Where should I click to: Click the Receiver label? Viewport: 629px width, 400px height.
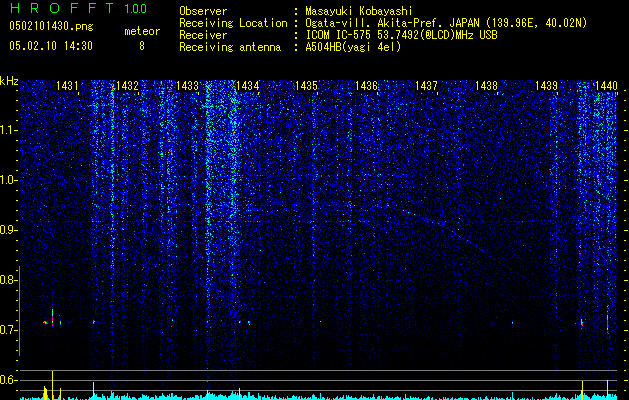[203, 35]
